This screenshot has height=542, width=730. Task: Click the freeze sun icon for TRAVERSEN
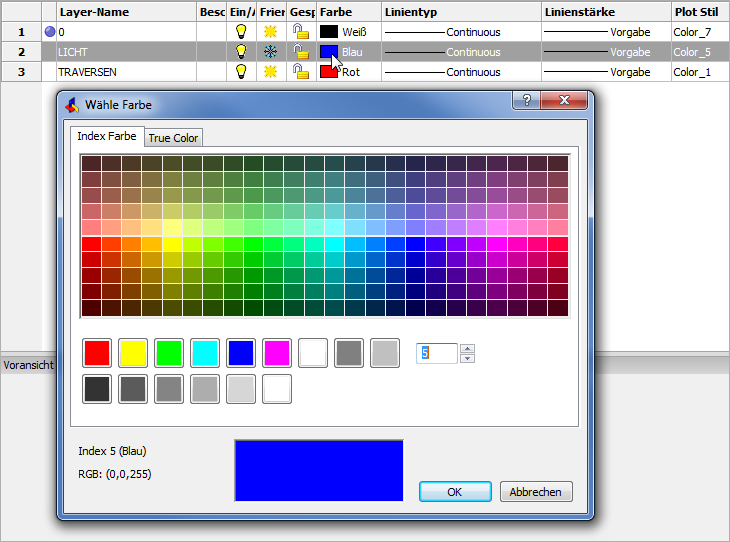pyautogui.click(x=270, y=72)
